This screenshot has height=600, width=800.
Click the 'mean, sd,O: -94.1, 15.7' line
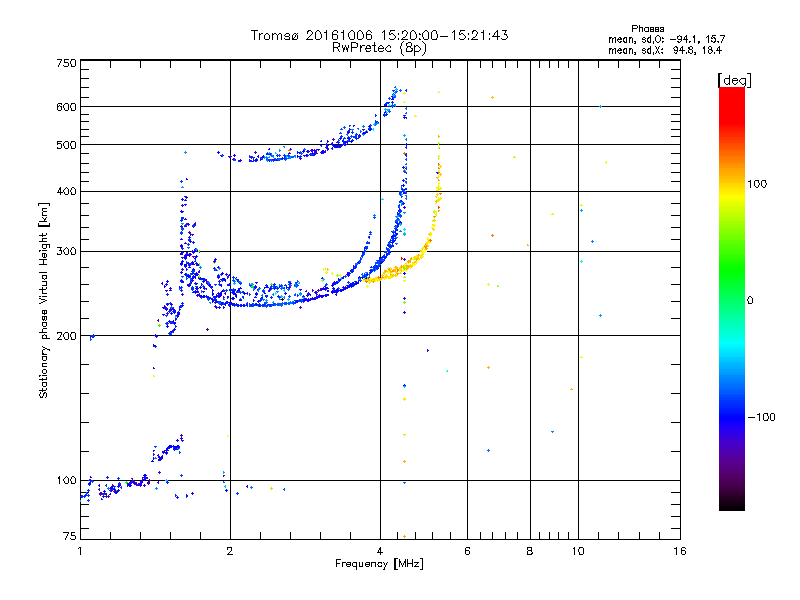click(666, 39)
